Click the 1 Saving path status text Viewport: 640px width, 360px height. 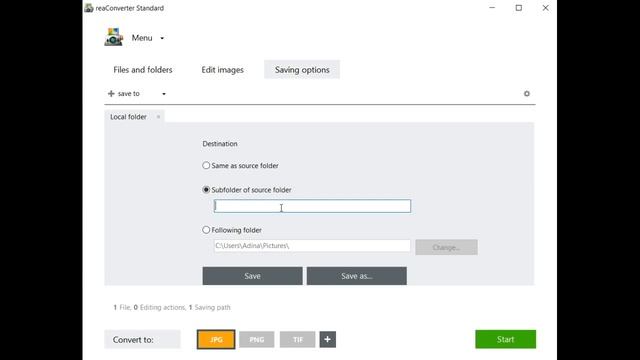209,307
